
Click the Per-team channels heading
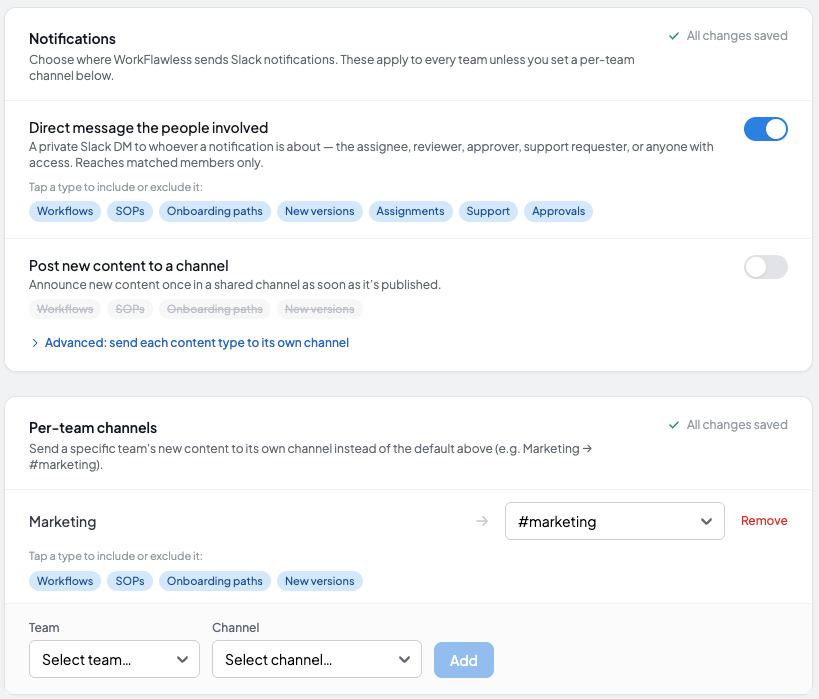point(93,428)
